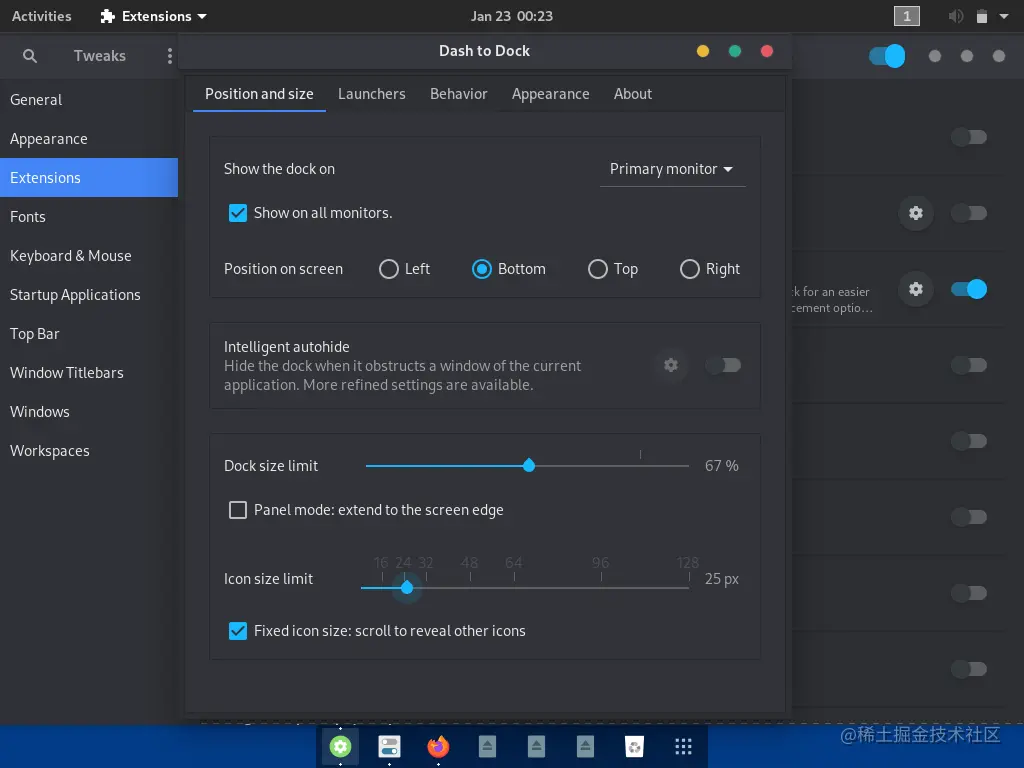Uncheck Fixed icon size checkbox
The height and width of the screenshot is (768, 1024).
pos(238,631)
